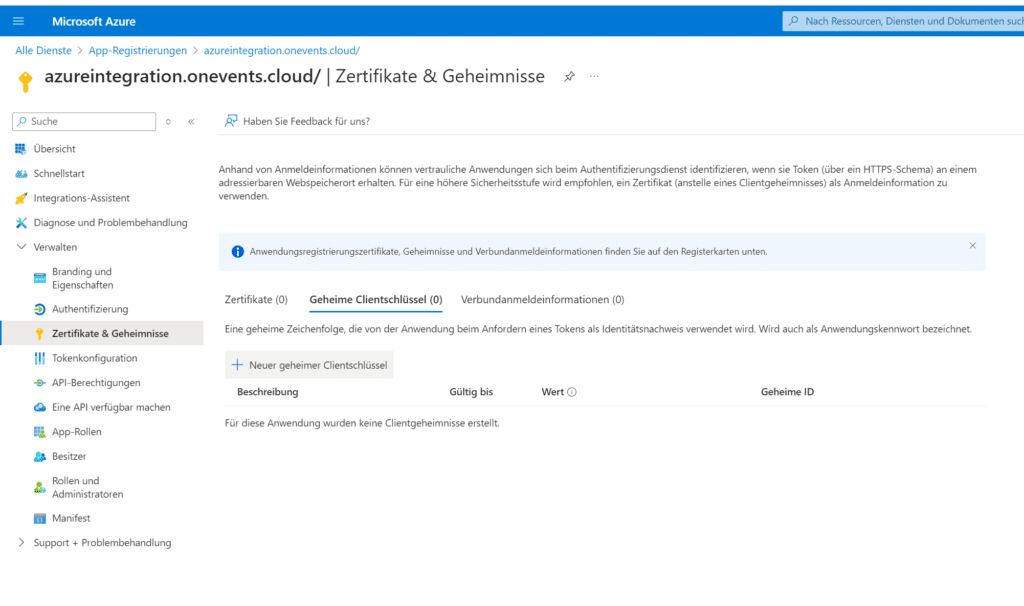Collapse the Verwalten section
The image size is (1024, 606).
pyautogui.click(x=22, y=247)
